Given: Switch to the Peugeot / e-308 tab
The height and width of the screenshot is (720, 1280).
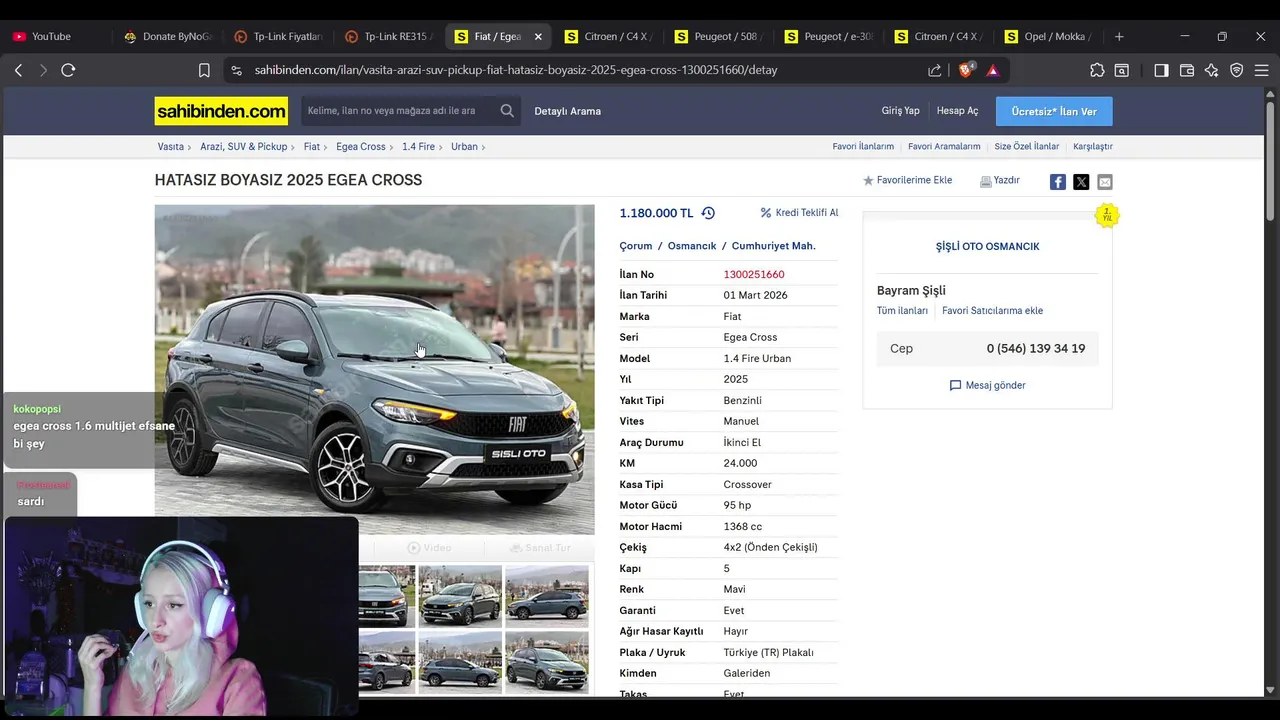Looking at the screenshot, I should click(829, 36).
